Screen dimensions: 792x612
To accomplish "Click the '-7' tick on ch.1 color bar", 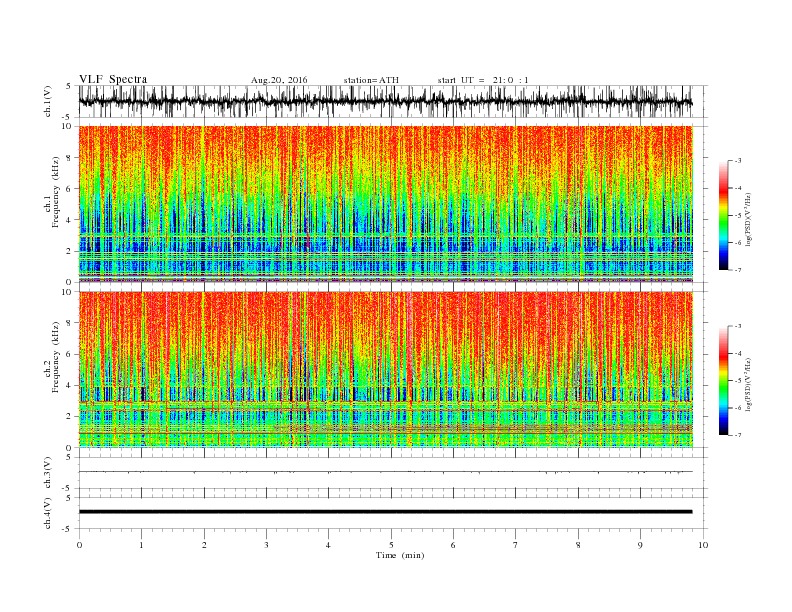I will coord(737,270).
